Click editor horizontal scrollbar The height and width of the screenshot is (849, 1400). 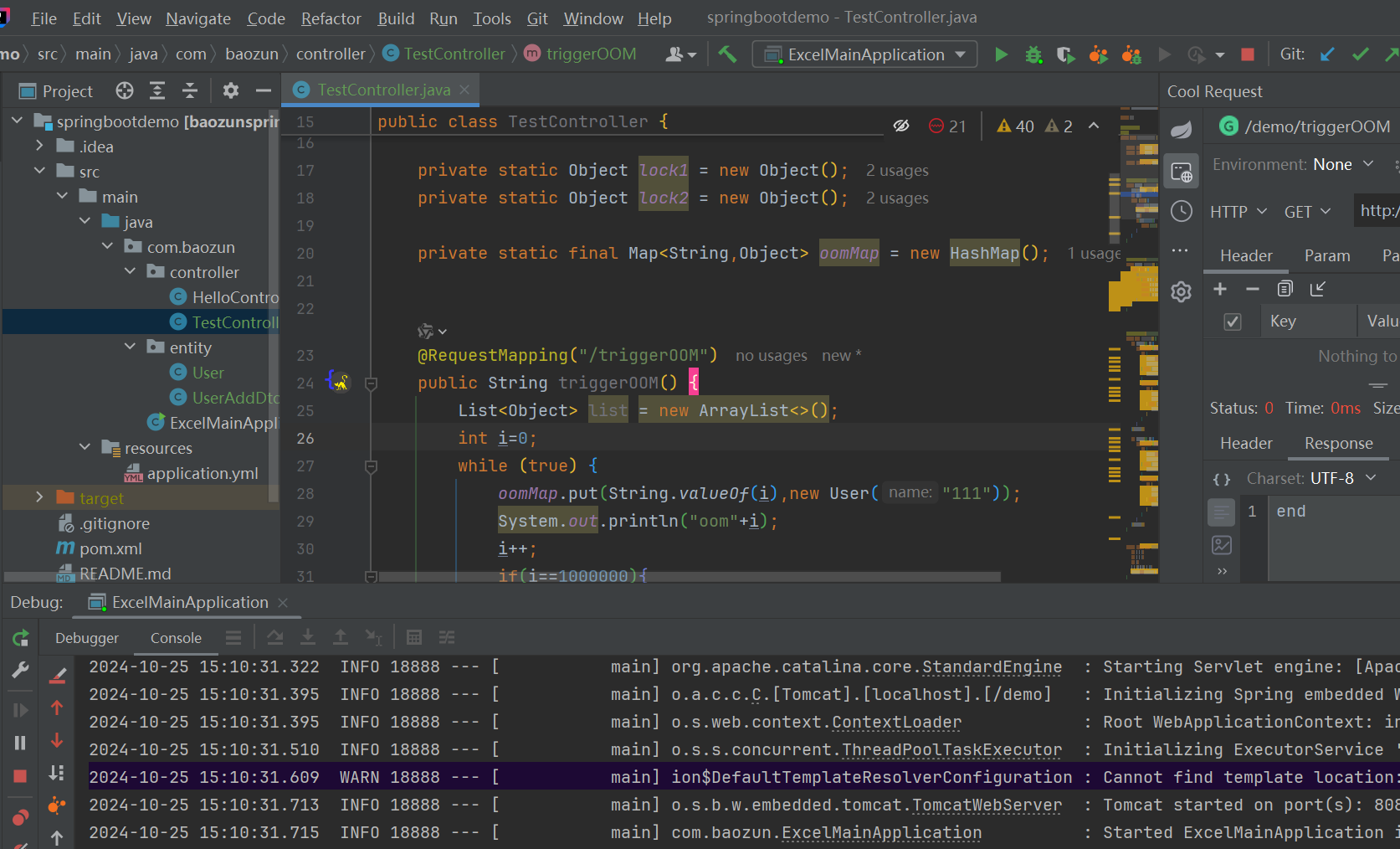tap(688, 577)
